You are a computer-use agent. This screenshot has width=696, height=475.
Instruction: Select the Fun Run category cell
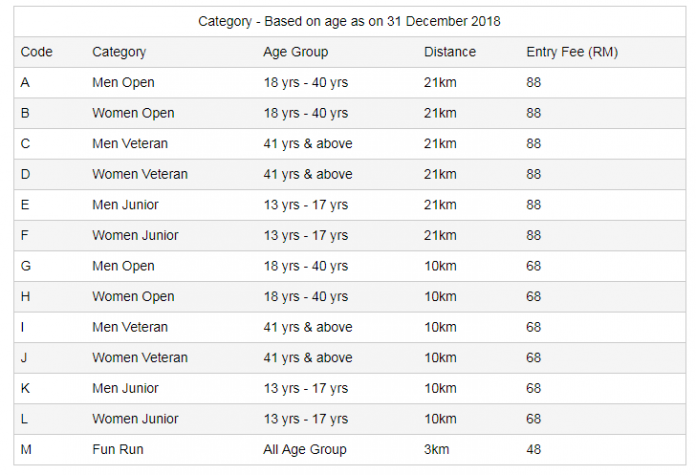click(x=118, y=449)
